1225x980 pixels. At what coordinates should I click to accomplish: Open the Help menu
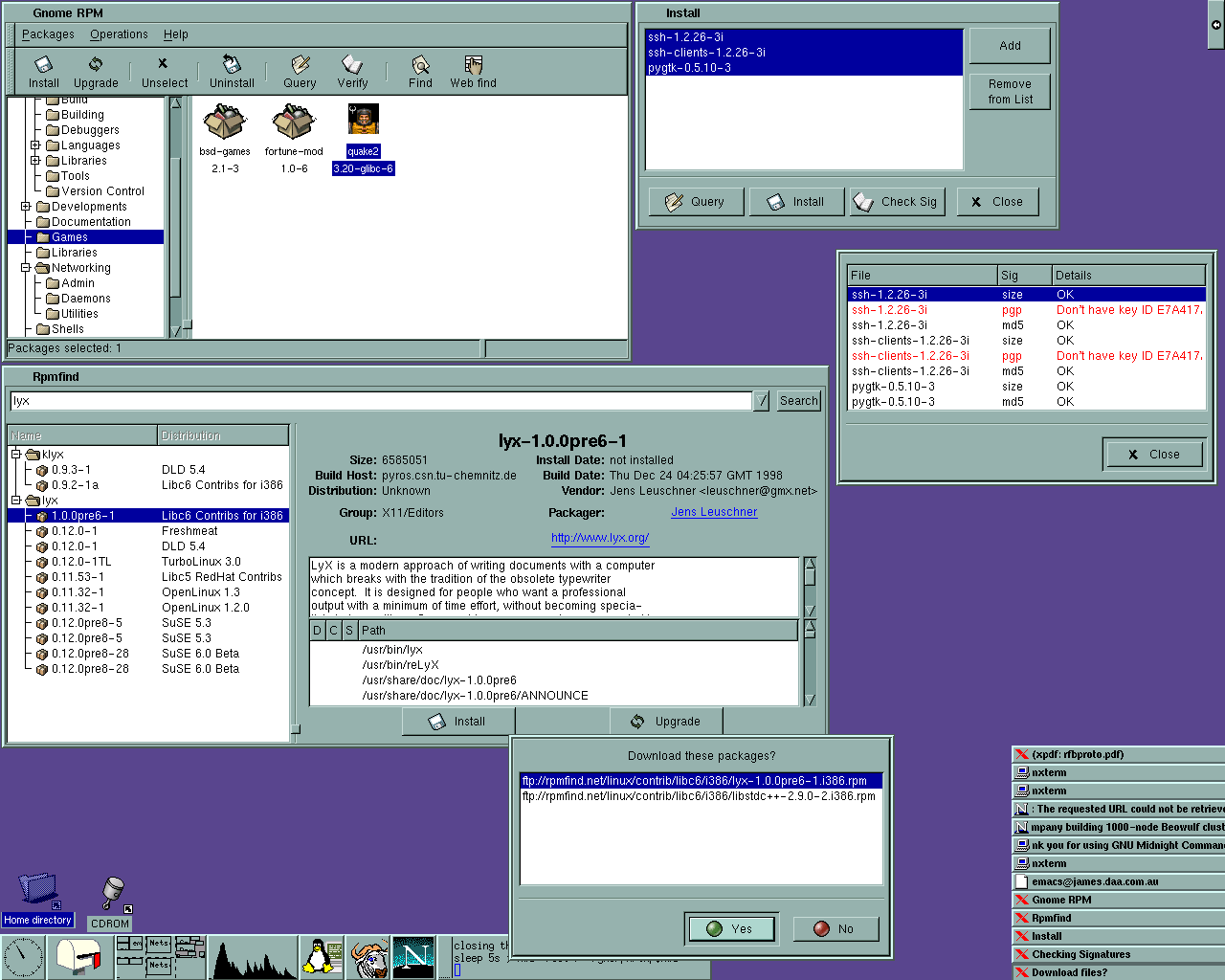tap(176, 34)
